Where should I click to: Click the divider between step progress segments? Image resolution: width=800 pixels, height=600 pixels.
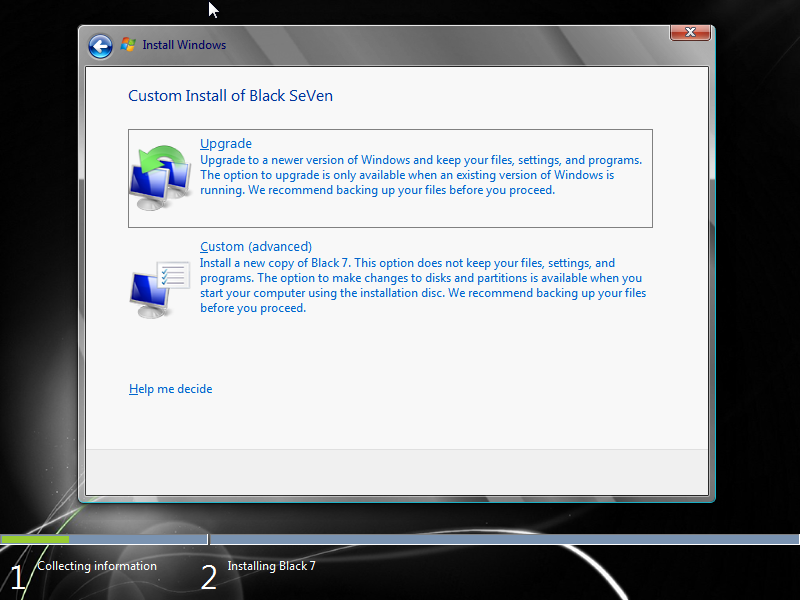[x=207, y=539]
